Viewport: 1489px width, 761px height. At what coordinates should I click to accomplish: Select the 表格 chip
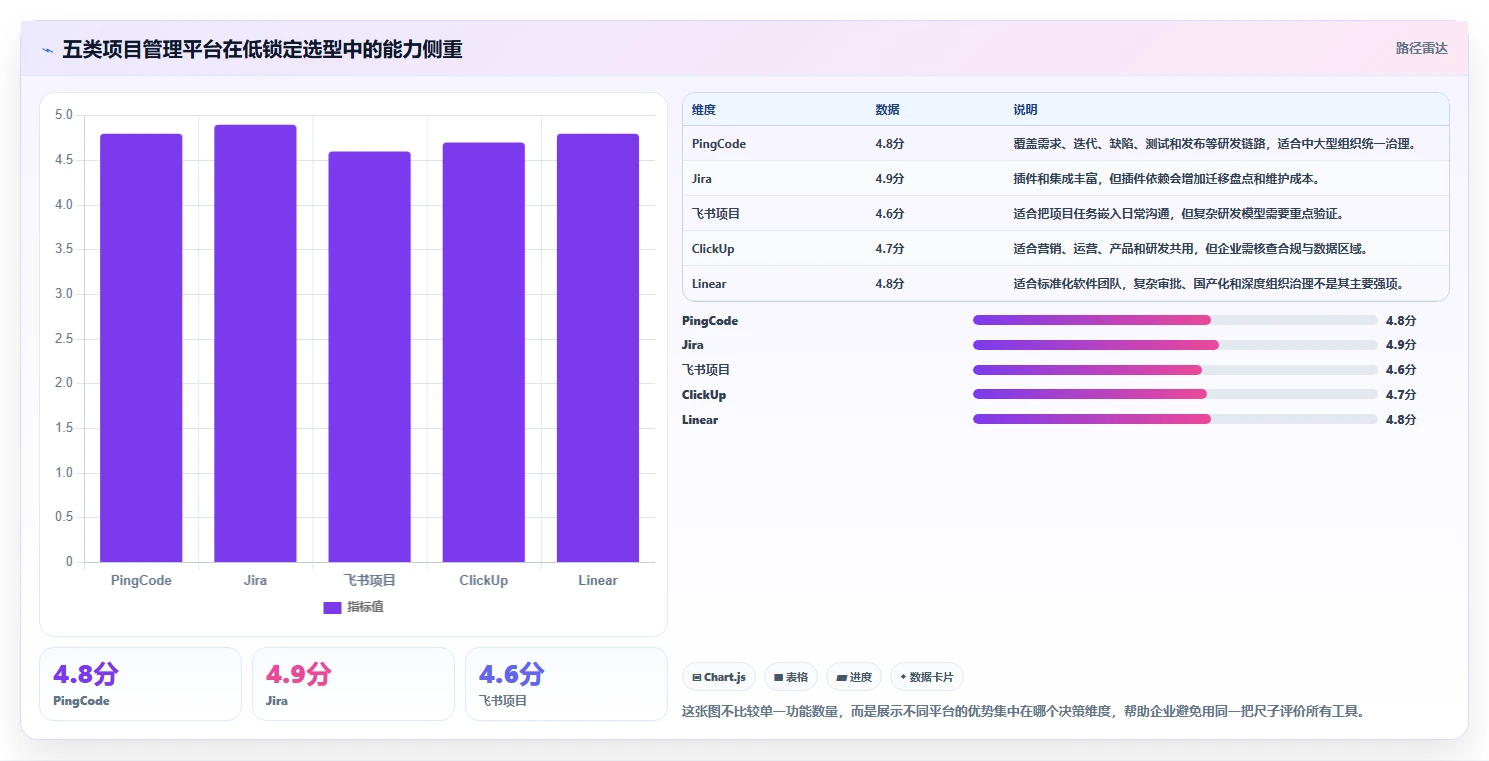(791, 677)
